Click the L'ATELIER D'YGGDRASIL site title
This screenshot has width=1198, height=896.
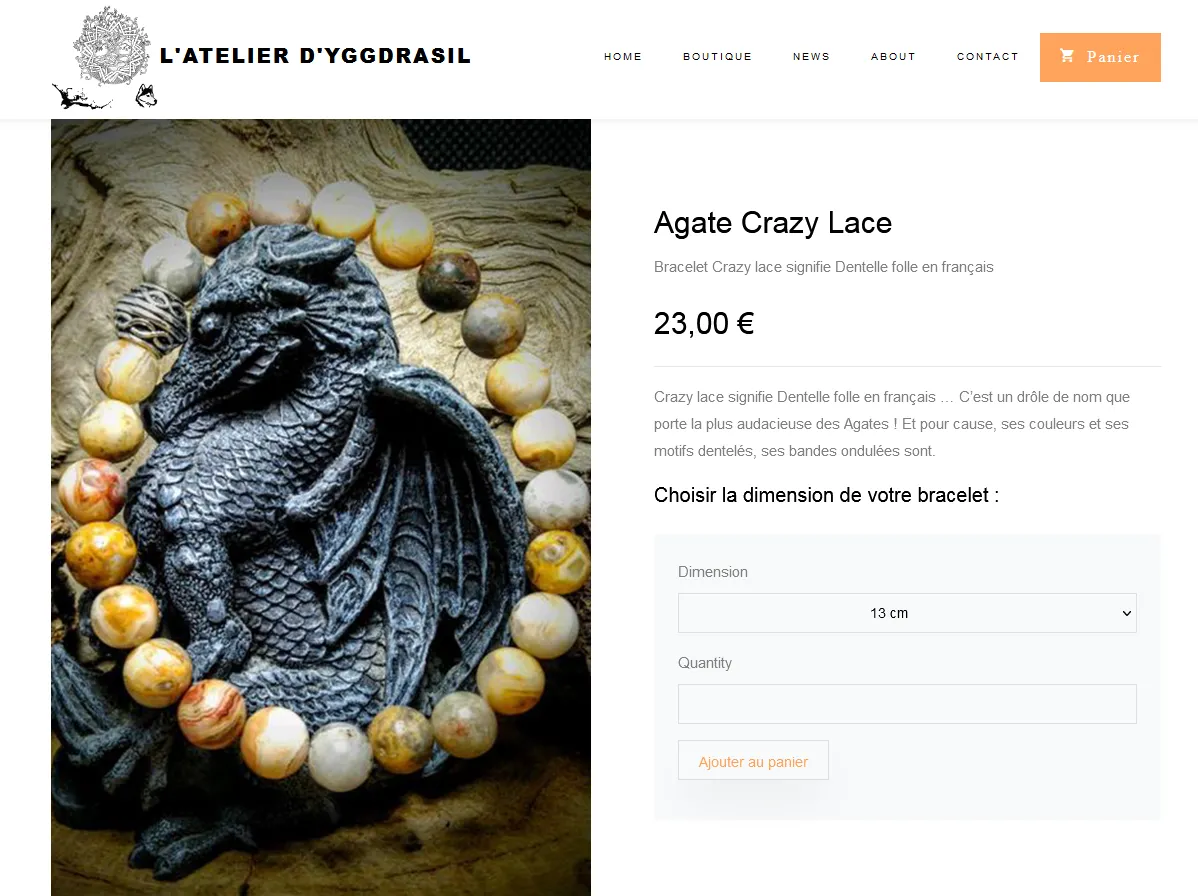coord(316,56)
